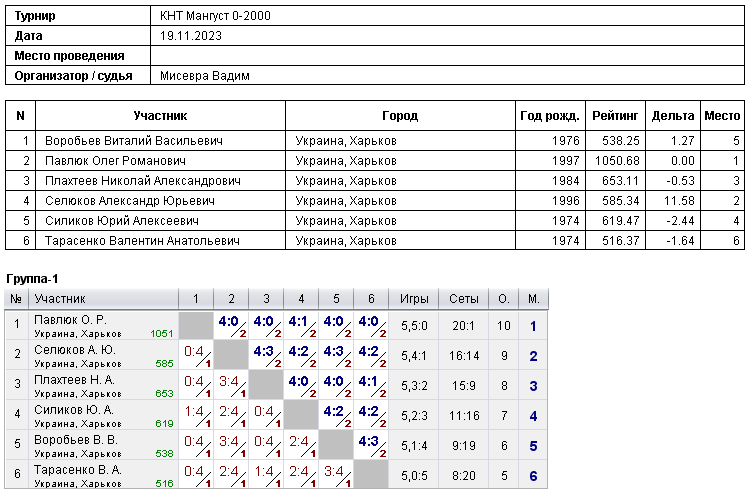
Task: Click group row Тарасенко В. А.
Action: click(276, 475)
